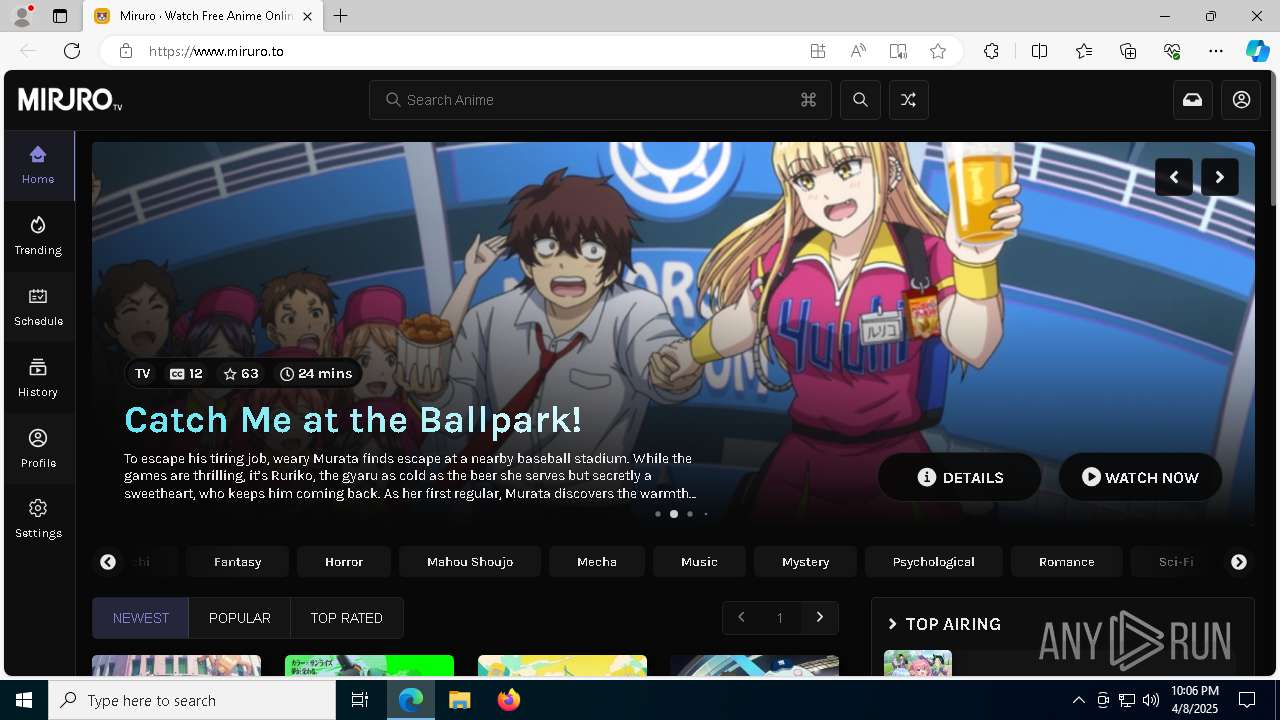Open Firefox from the taskbar
Viewport: 1280px width, 720px height.
(x=509, y=700)
